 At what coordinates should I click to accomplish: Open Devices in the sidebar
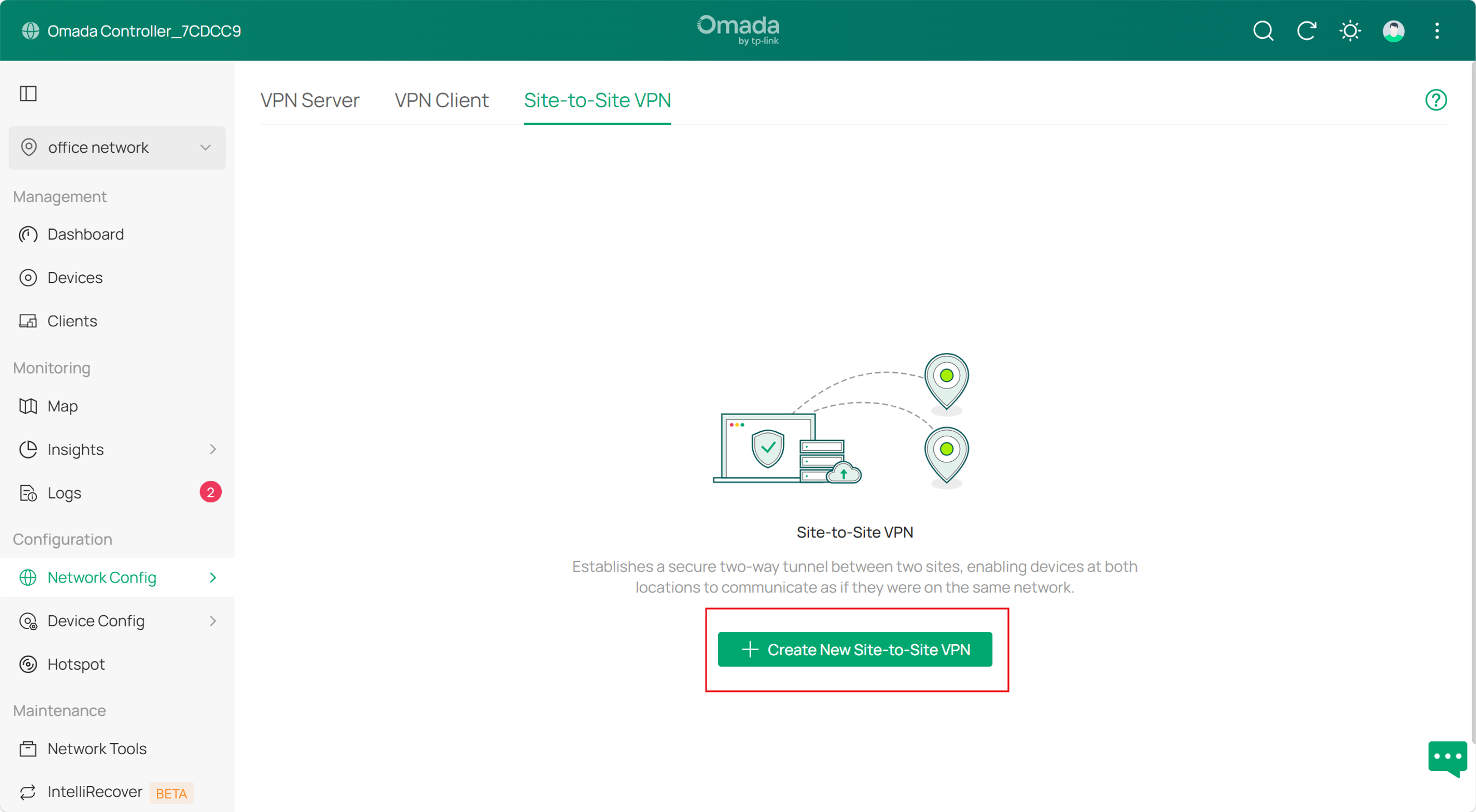(x=117, y=278)
